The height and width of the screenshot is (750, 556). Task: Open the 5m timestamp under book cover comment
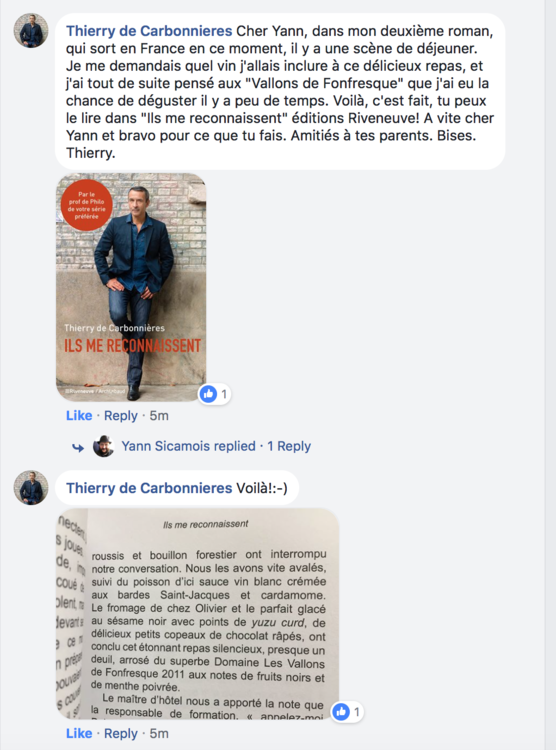tap(159, 416)
